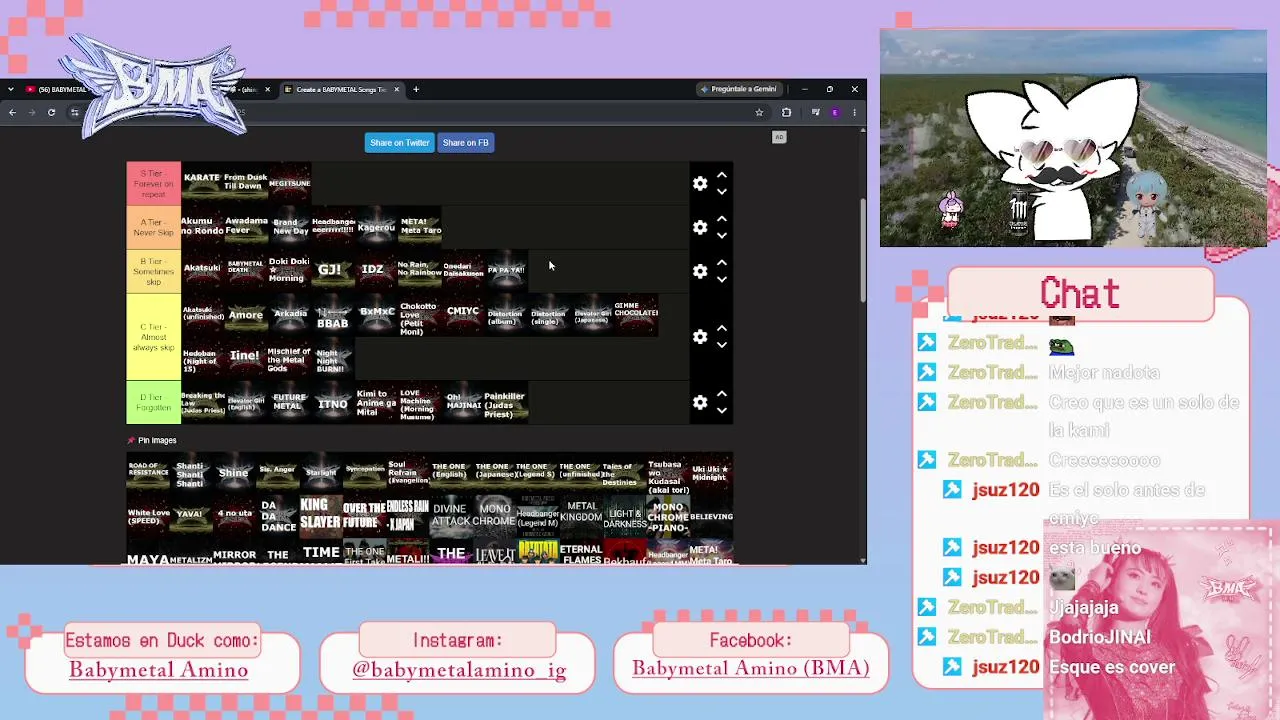
Task: Open settings gear for D Tier row
Action: 700,402
